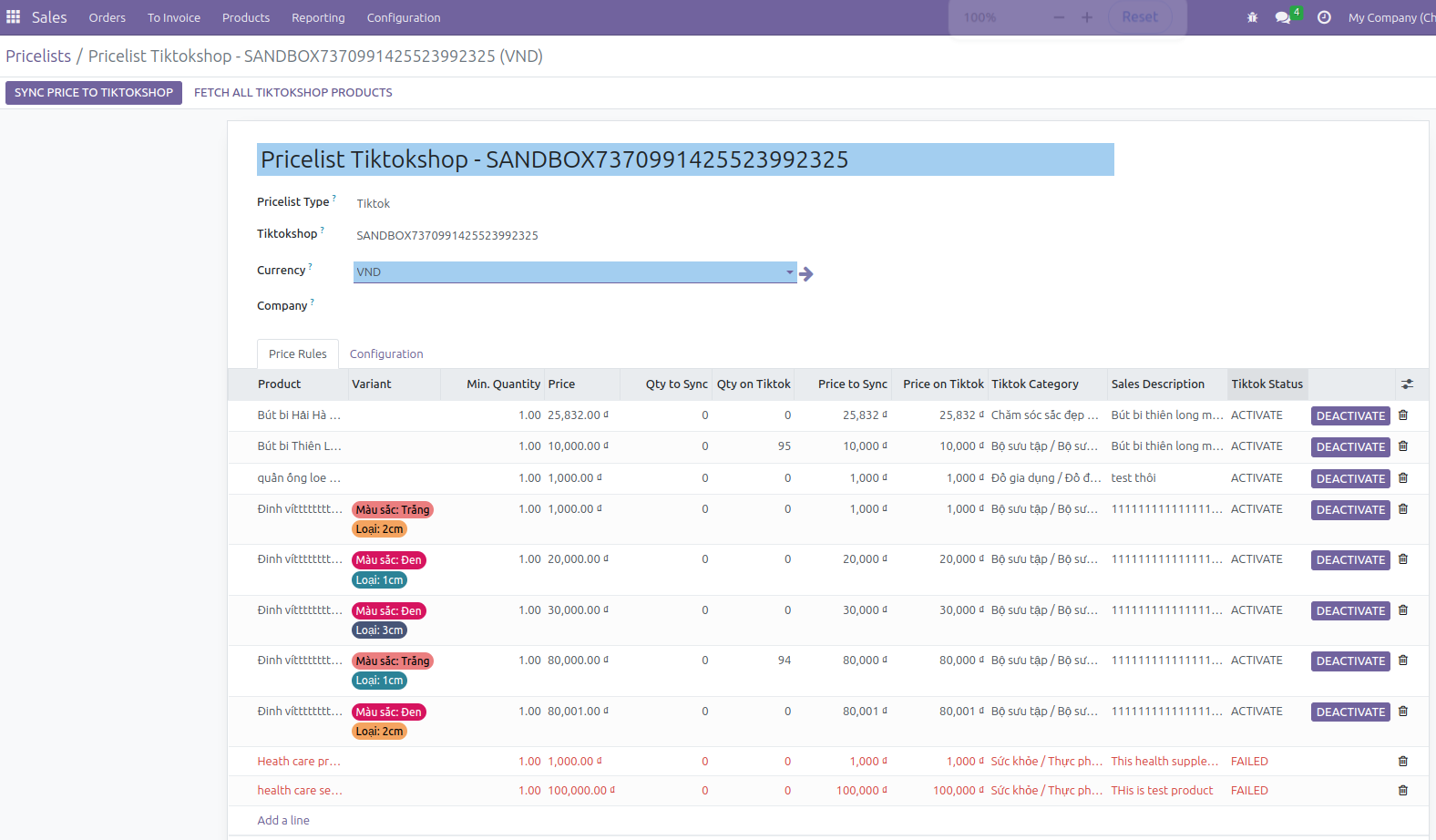Click Add a line link
The height and width of the screenshot is (840, 1436).
point(283,821)
